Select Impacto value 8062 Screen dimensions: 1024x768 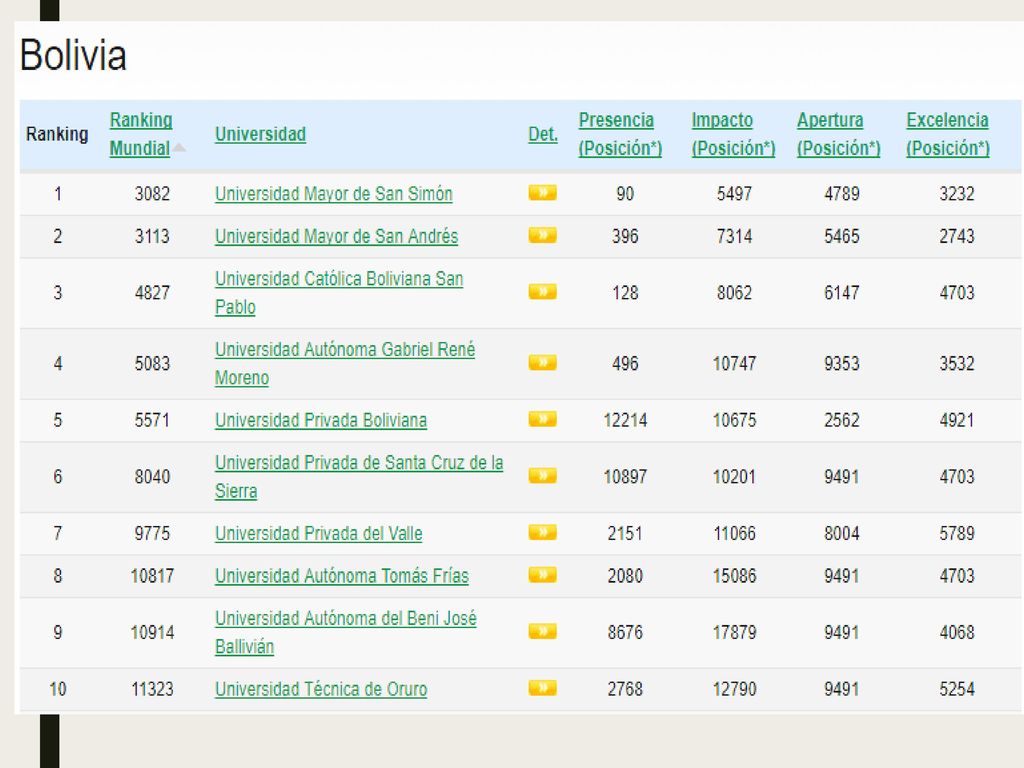point(734,293)
